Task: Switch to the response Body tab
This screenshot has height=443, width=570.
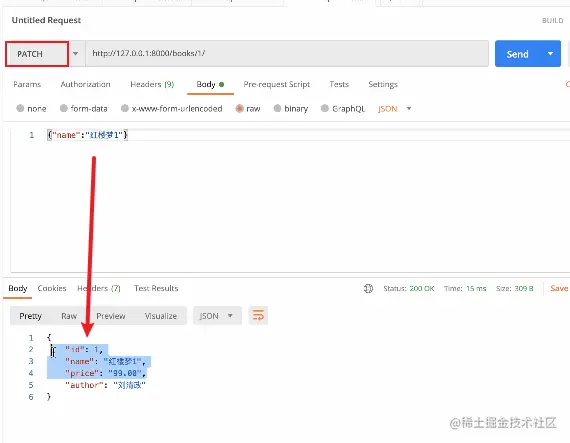Action: tap(17, 288)
